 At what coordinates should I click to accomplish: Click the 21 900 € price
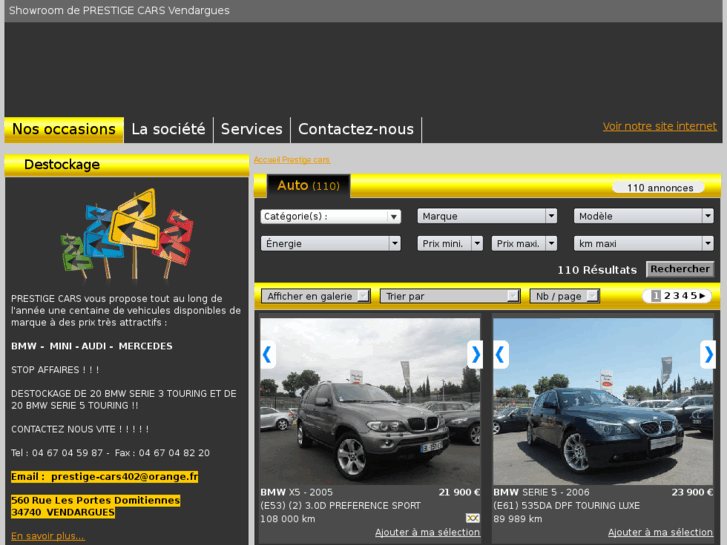coord(459,493)
